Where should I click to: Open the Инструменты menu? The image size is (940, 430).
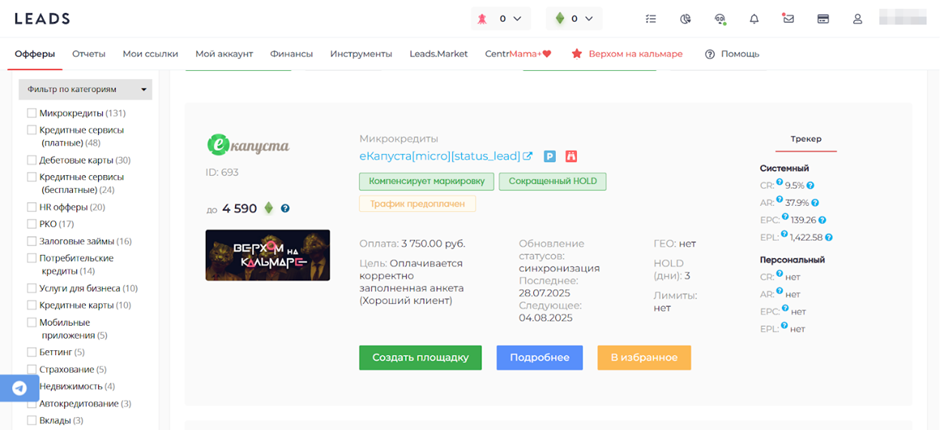(x=361, y=54)
